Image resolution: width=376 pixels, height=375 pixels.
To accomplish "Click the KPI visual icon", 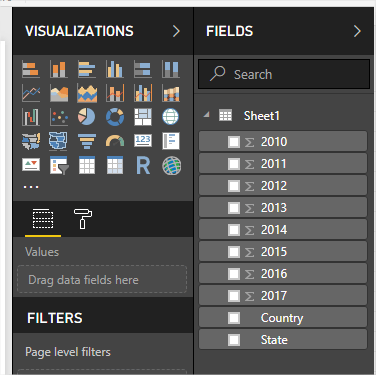I will point(31,165).
